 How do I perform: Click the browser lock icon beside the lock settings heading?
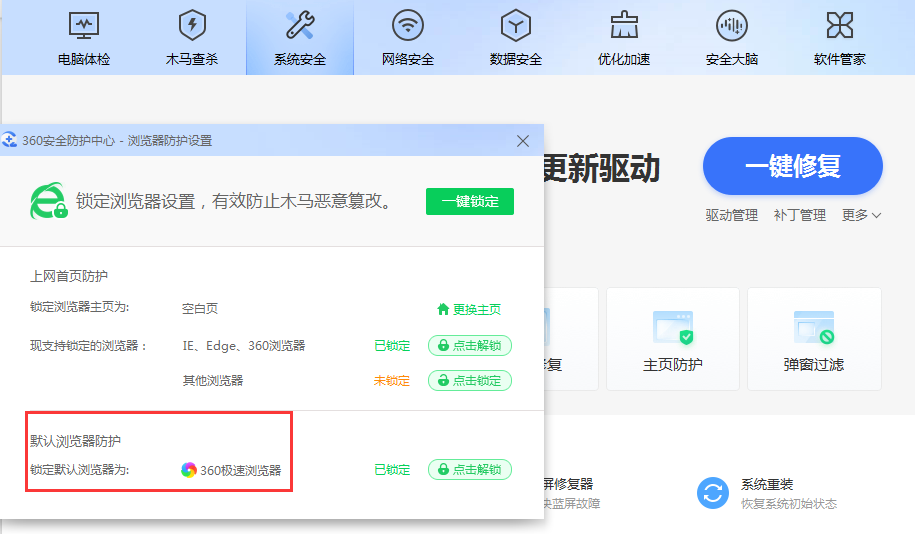point(48,201)
